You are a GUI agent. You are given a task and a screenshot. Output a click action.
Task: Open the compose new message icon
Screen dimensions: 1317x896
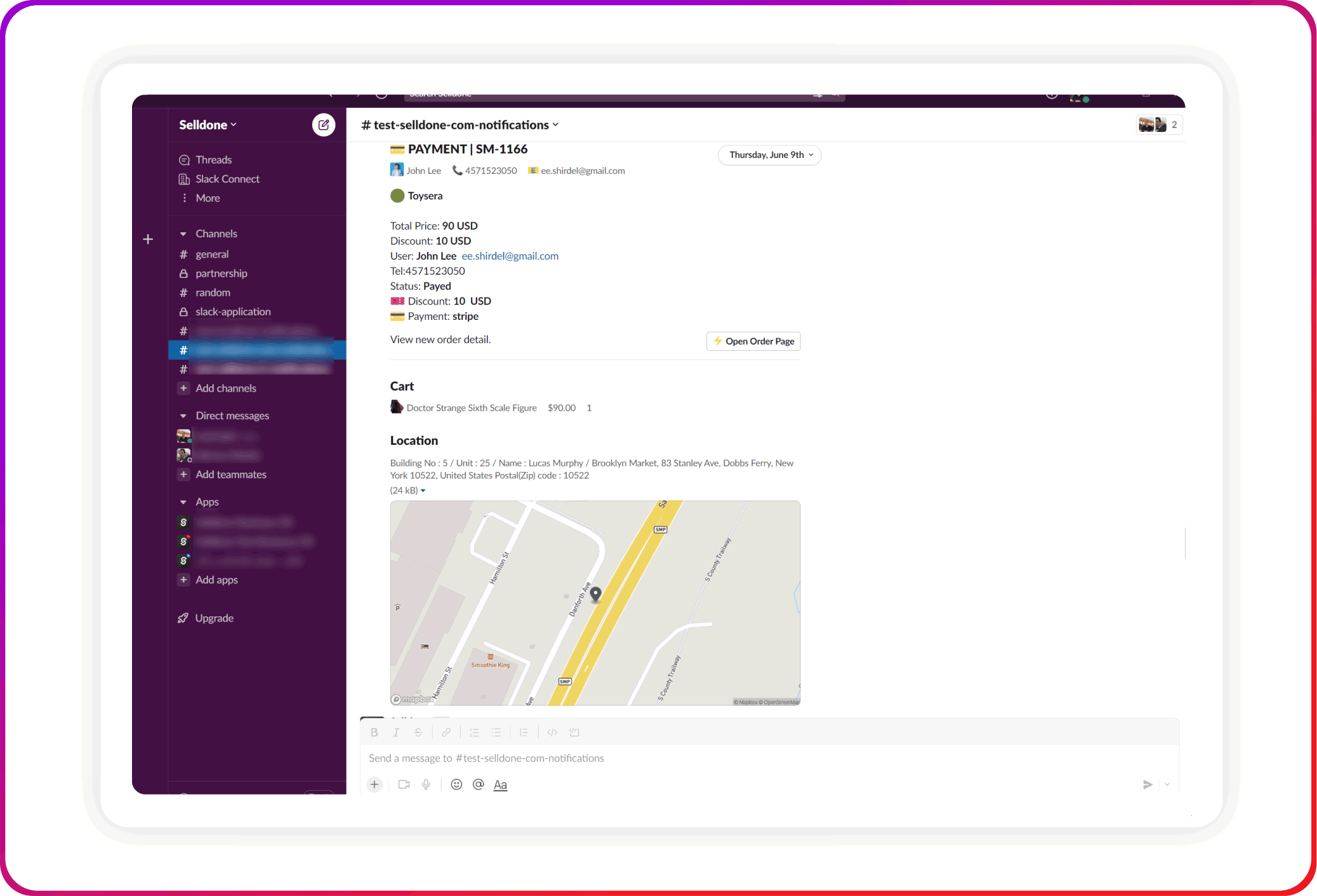click(324, 124)
